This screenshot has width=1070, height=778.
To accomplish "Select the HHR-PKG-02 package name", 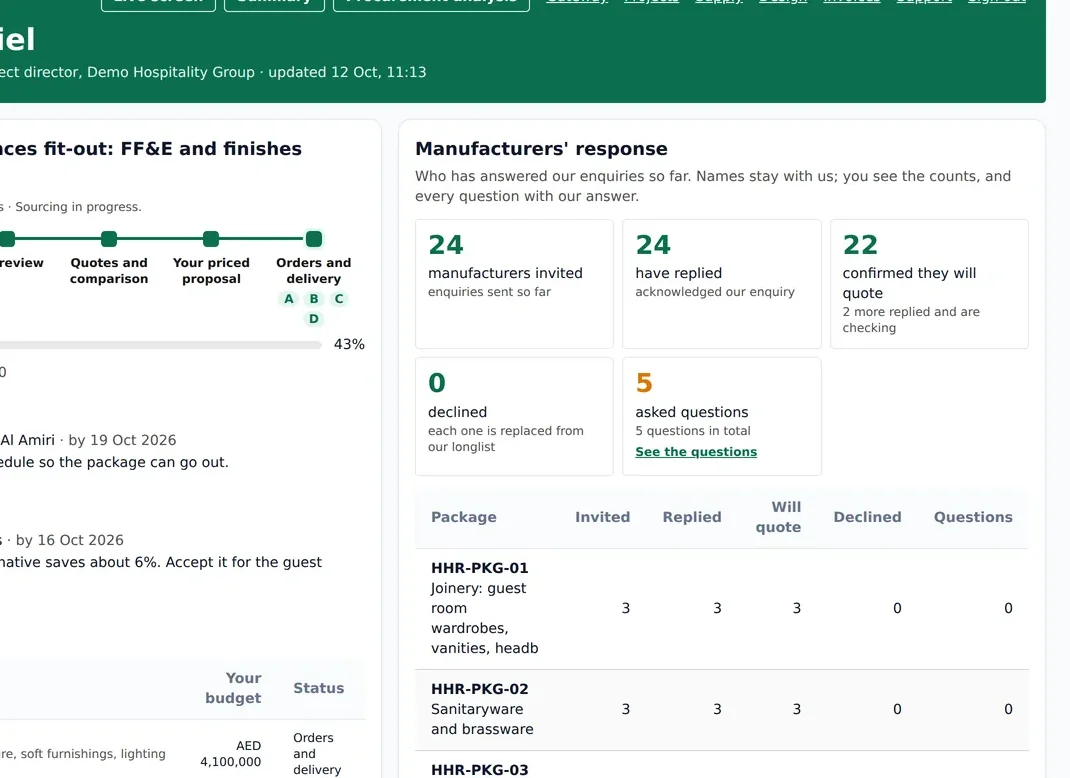I will click(x=480, y=689).
